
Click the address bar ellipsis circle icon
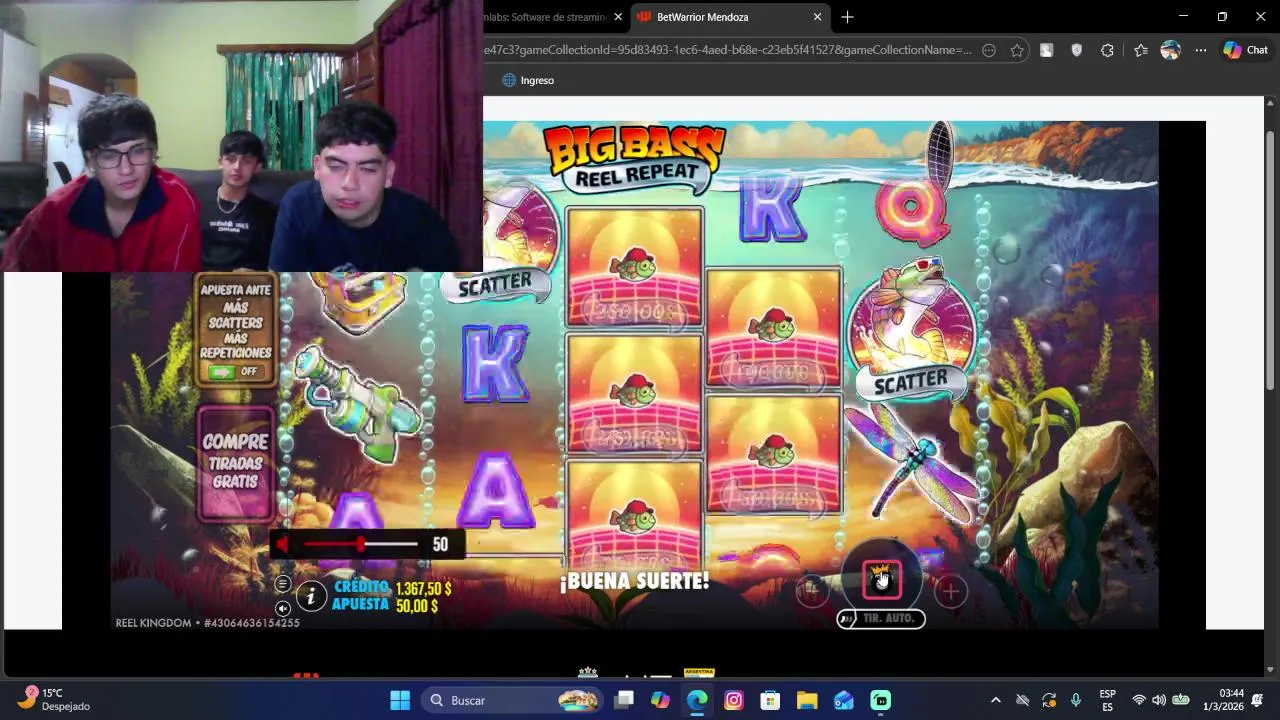tap(989, 50)
